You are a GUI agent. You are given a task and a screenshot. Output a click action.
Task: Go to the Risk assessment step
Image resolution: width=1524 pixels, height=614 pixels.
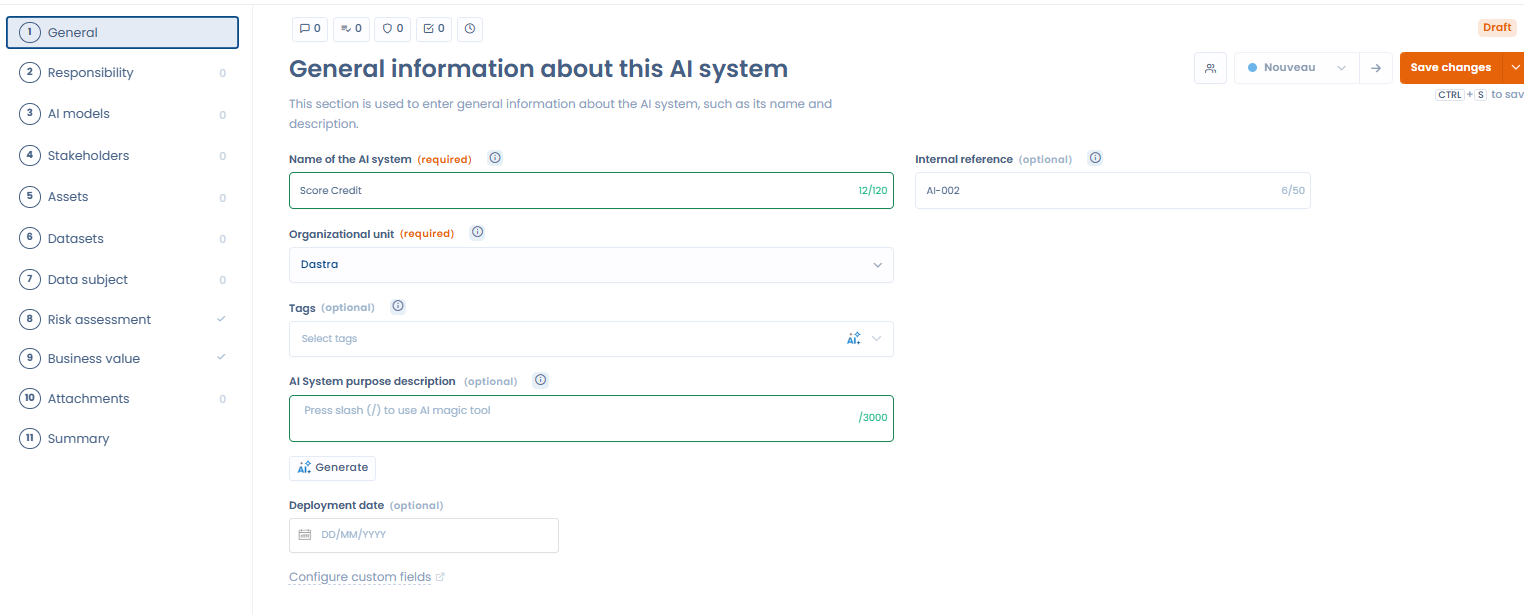pyautogui.click(x=99, y=320)
